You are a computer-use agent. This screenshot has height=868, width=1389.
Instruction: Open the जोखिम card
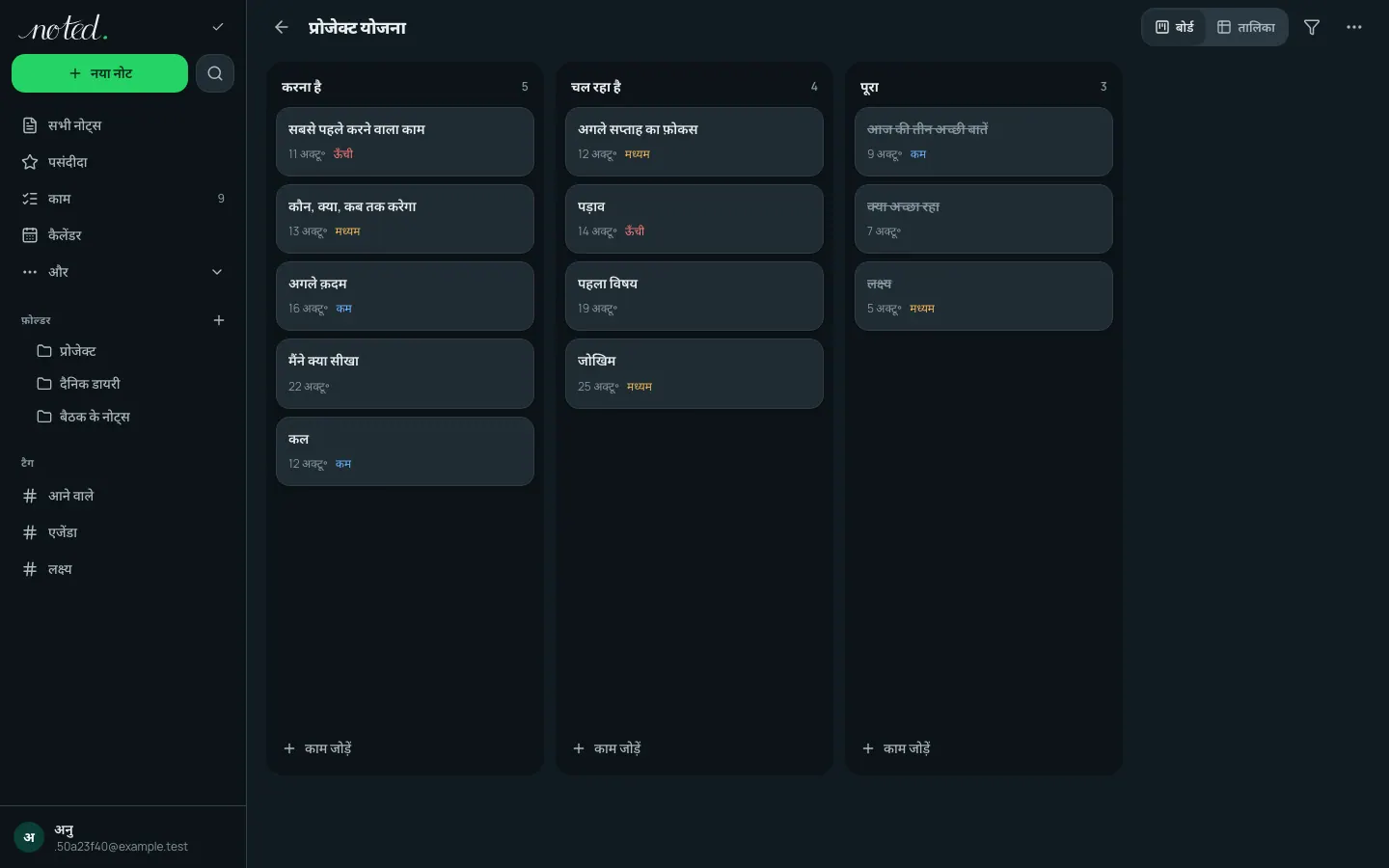[694, 373]
